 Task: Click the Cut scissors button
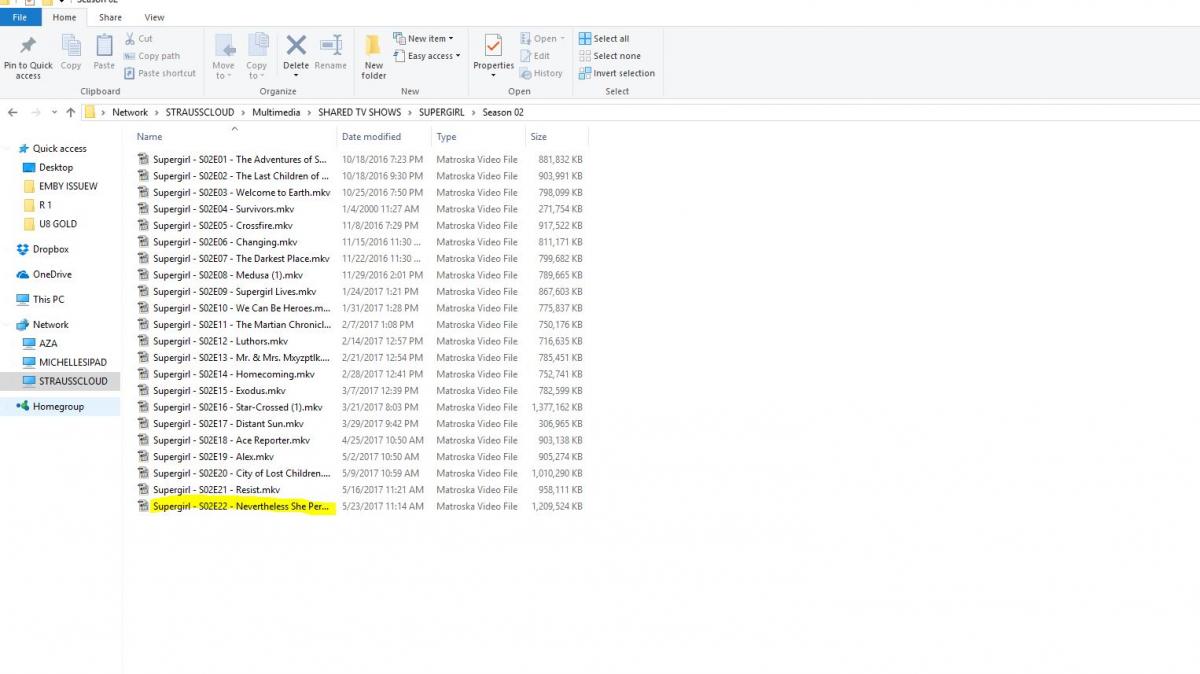point(139,39)
